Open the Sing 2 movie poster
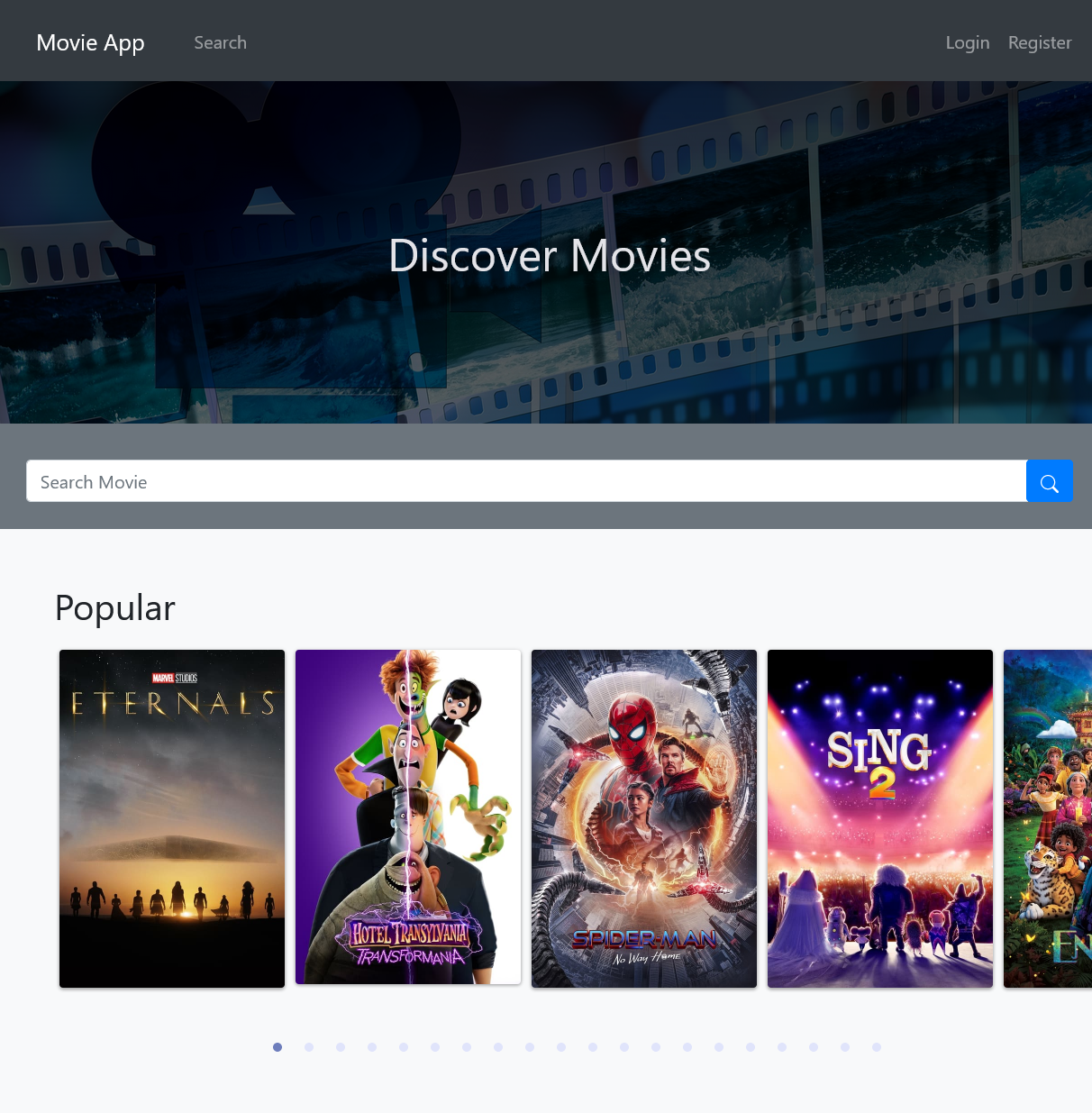This screenshot has width=1092, height=1113. click(880, 818)
